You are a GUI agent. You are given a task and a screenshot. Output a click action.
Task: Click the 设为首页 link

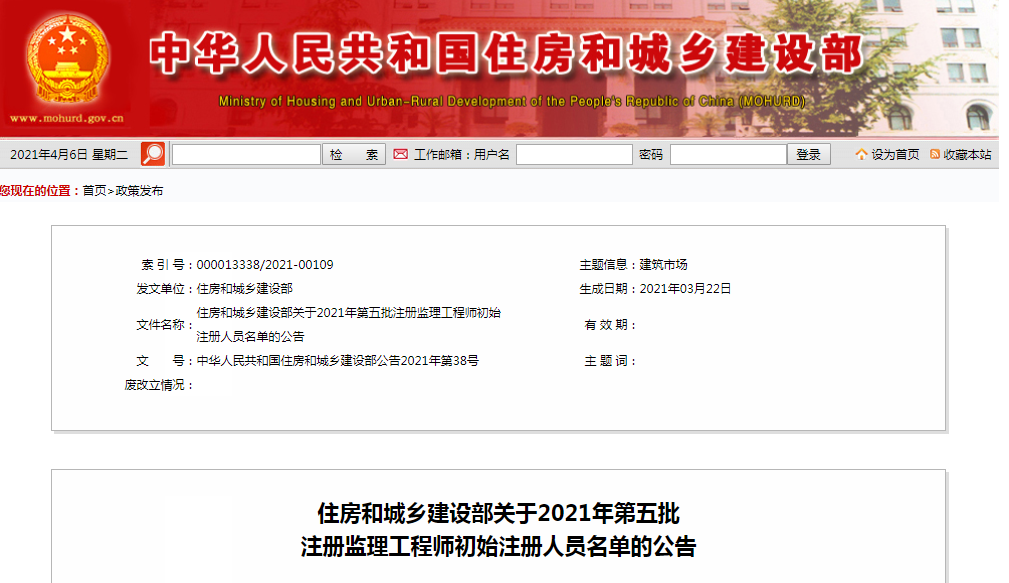pos(895,154)
